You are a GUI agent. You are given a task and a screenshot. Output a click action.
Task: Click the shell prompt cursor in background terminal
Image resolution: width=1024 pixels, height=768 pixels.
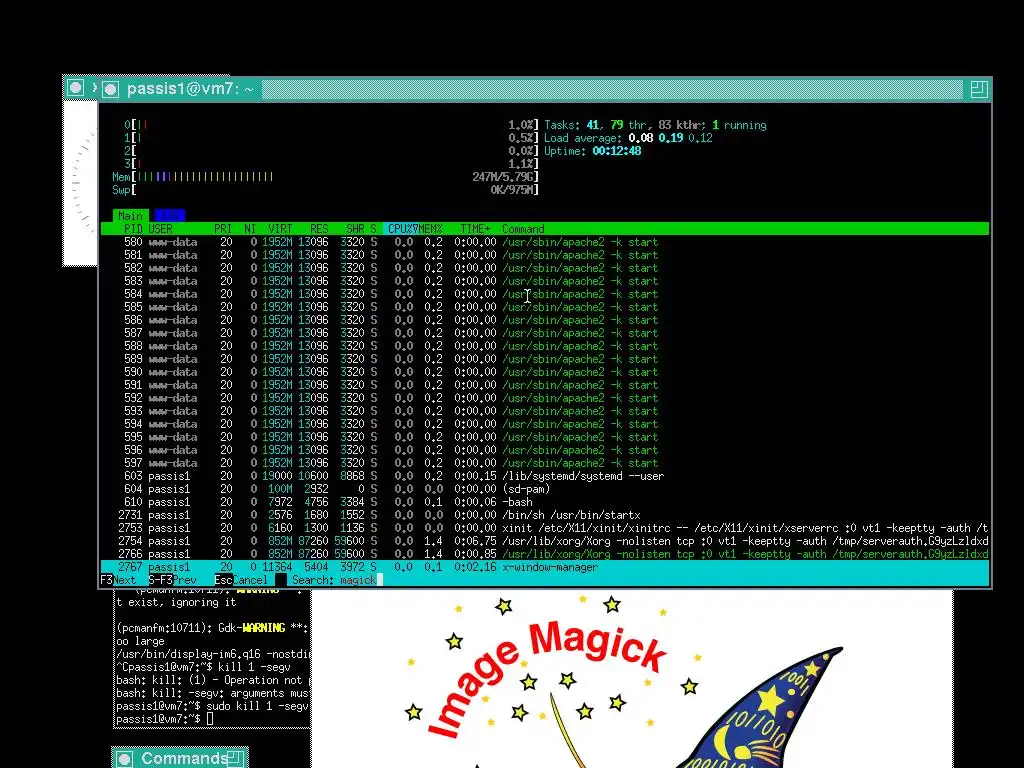tap(210, 719)
